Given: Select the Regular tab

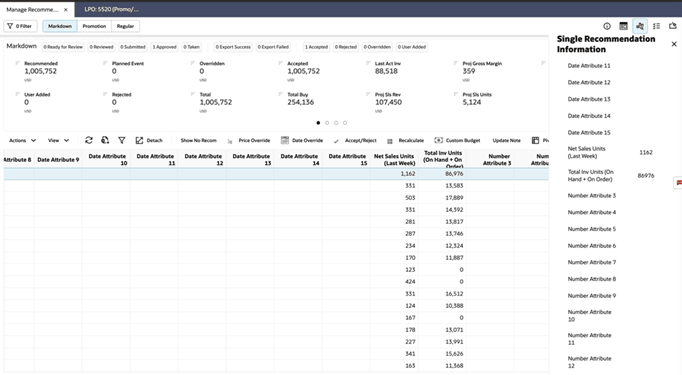Looking at the screenshot, I should pyautogui.click(x=125, y=26).
